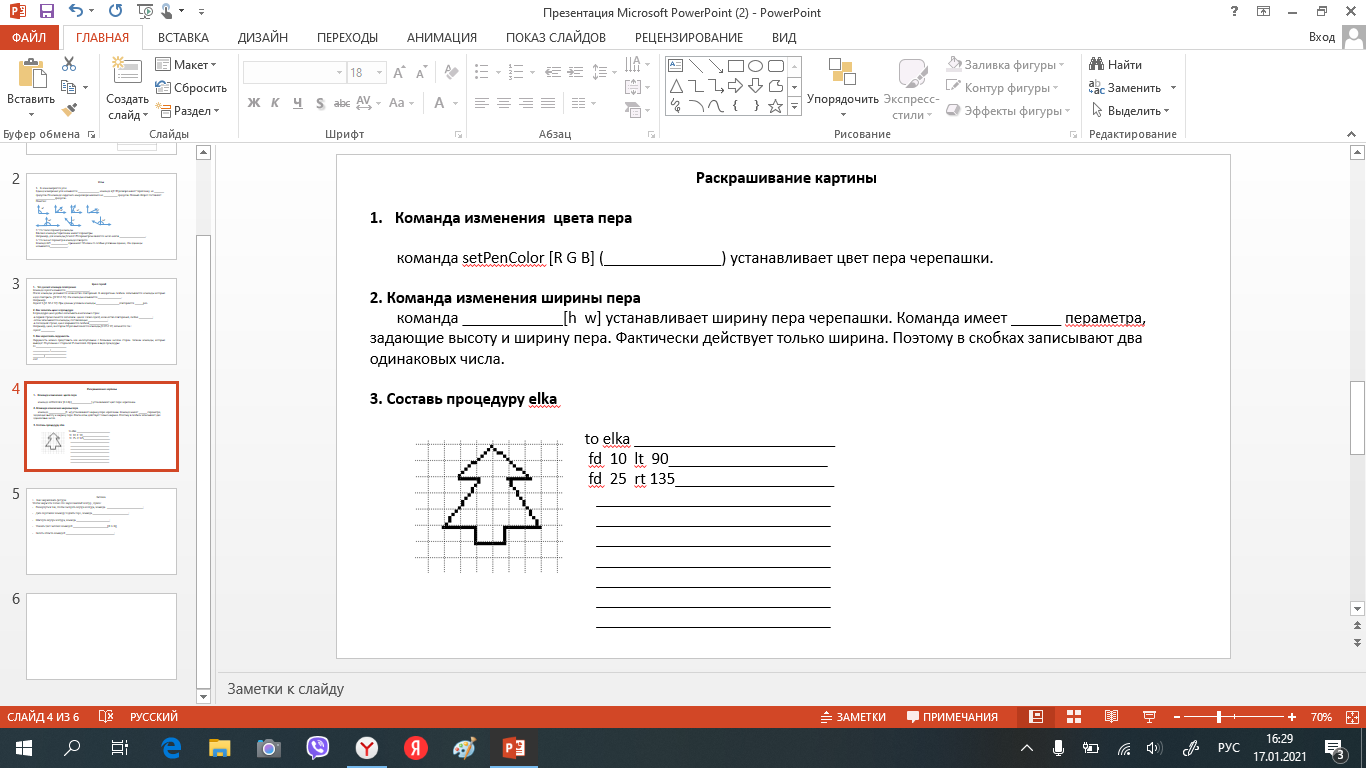
Task: Select the text box shape
Action: [x=676, y=65]
